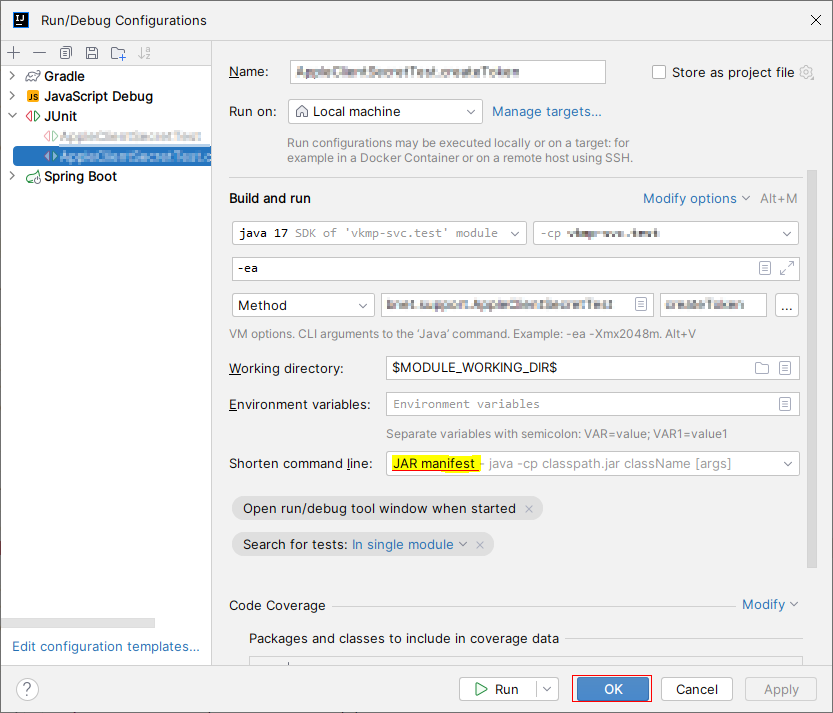
Task: Remove 'Search for tests' chip
Action: 480,545
